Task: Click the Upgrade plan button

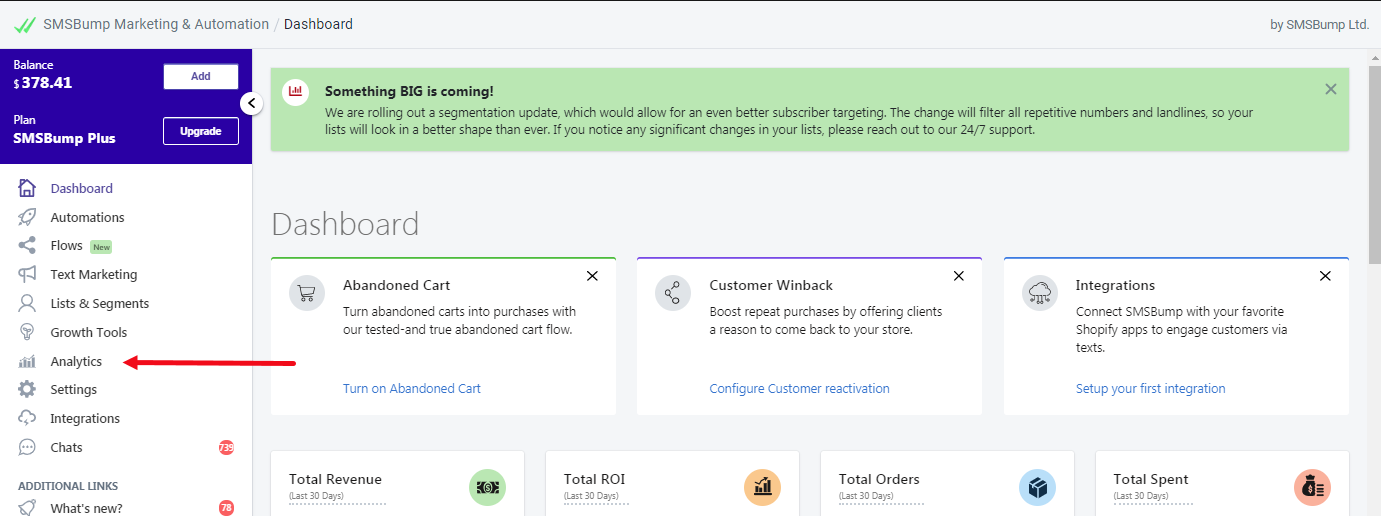Action: click(x=201, y=131)
